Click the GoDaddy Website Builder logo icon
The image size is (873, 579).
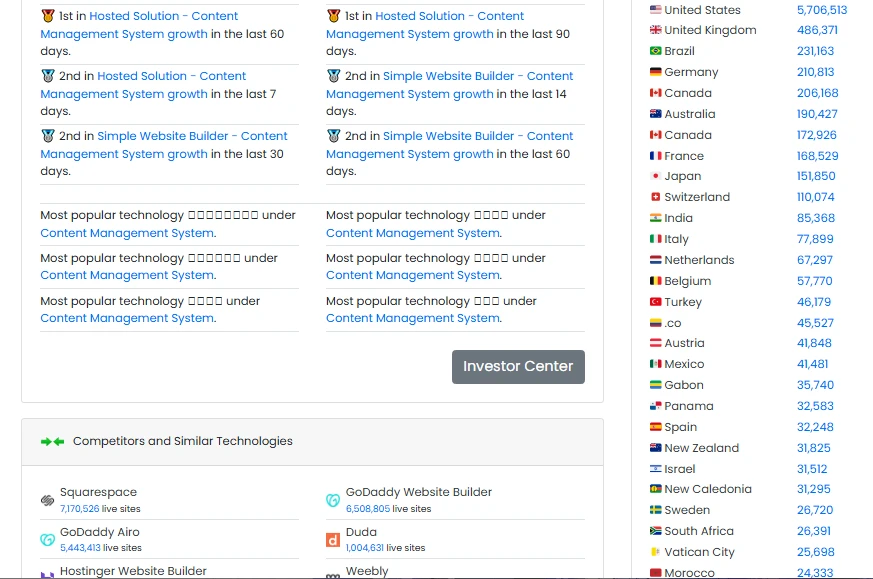click(333, 500)
